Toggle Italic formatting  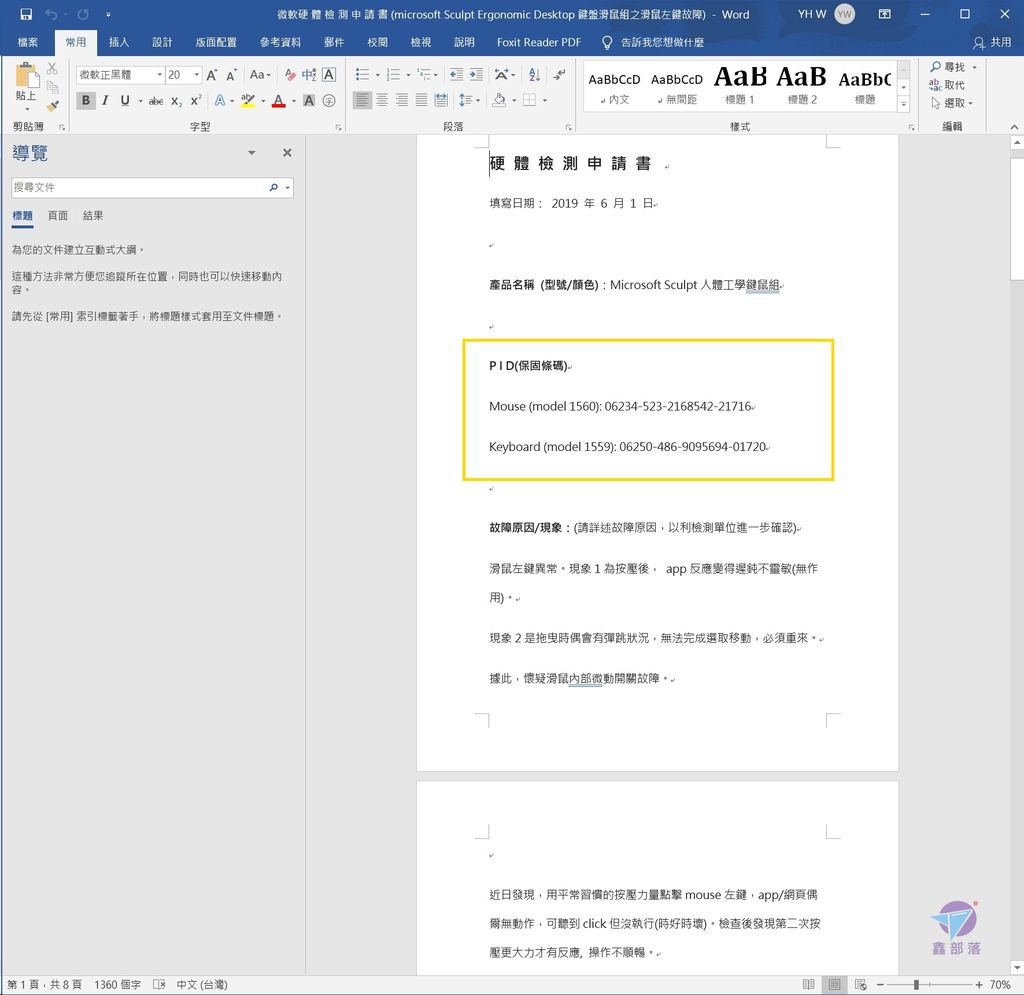click(105, 101)
